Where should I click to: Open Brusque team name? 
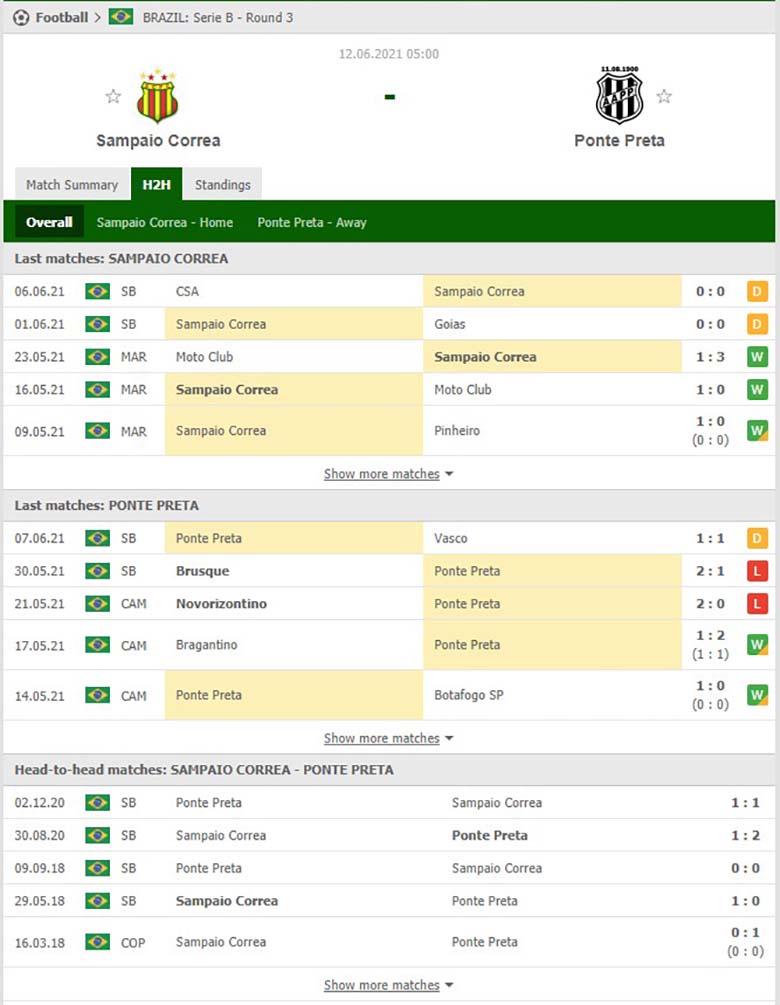[x=203, y=571]
